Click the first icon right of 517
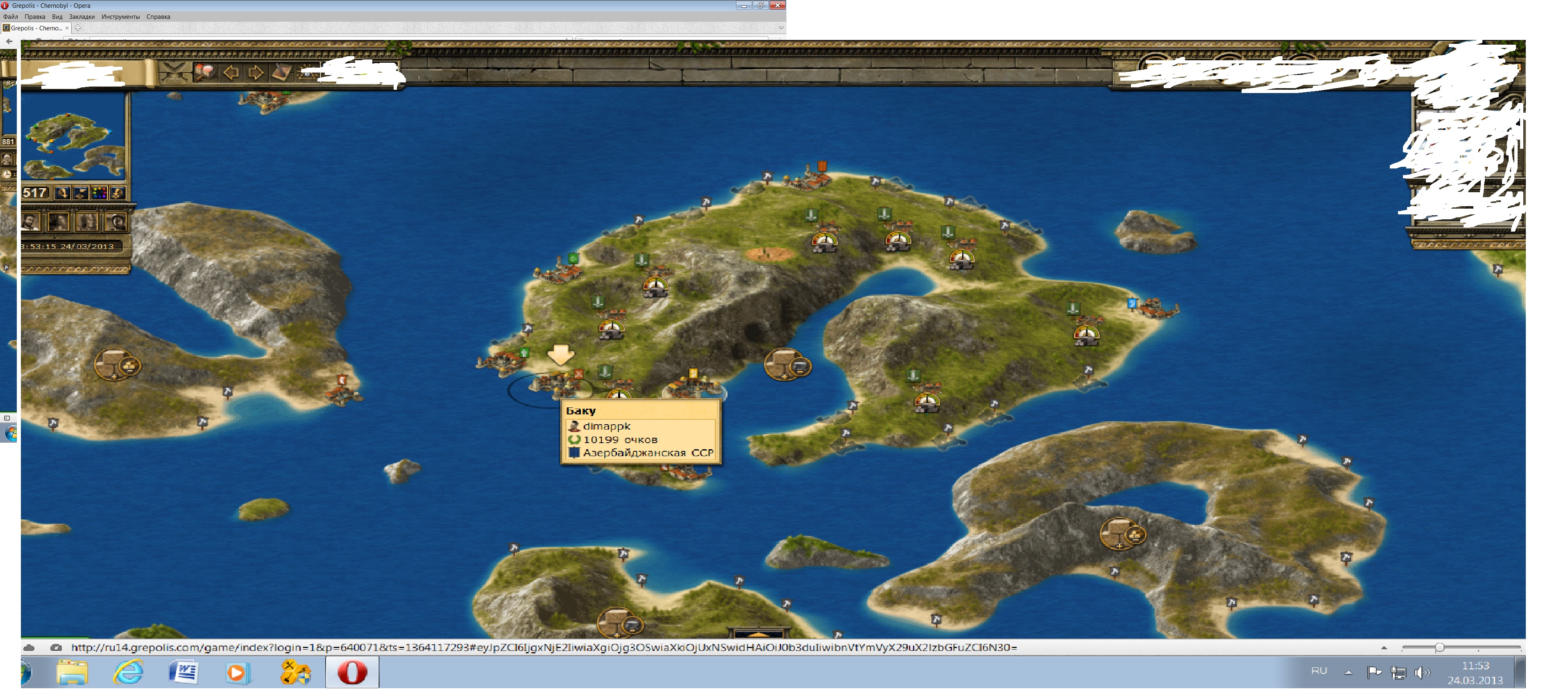 point(62,193)
